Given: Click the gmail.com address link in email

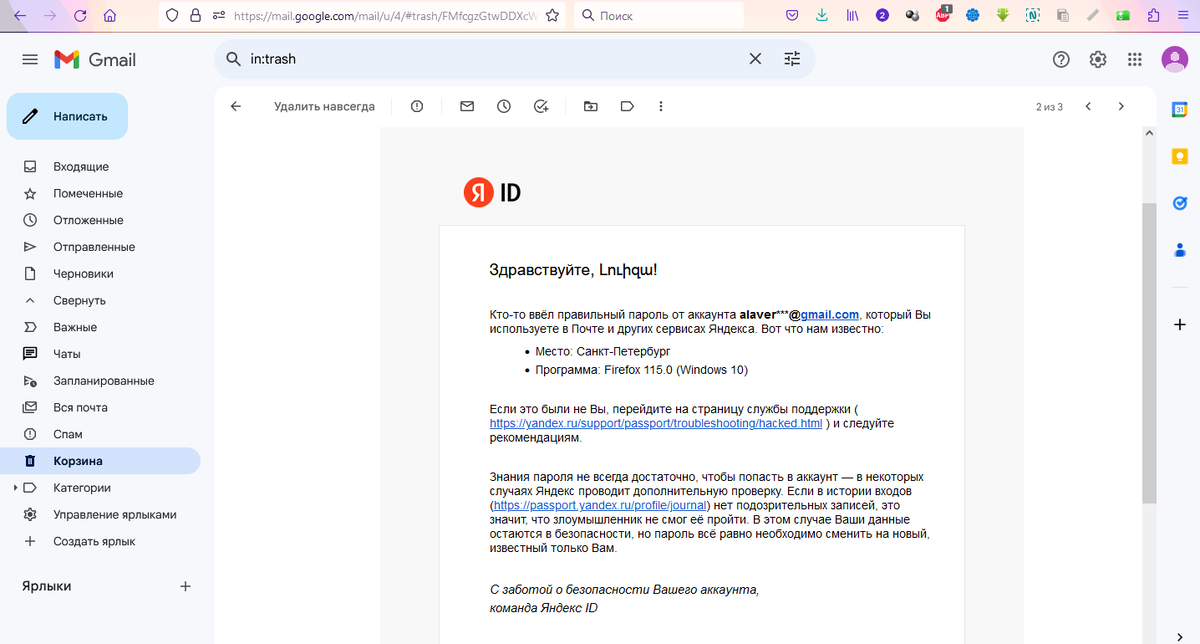Looking at the screenshot, I should [x=830, y=315].
